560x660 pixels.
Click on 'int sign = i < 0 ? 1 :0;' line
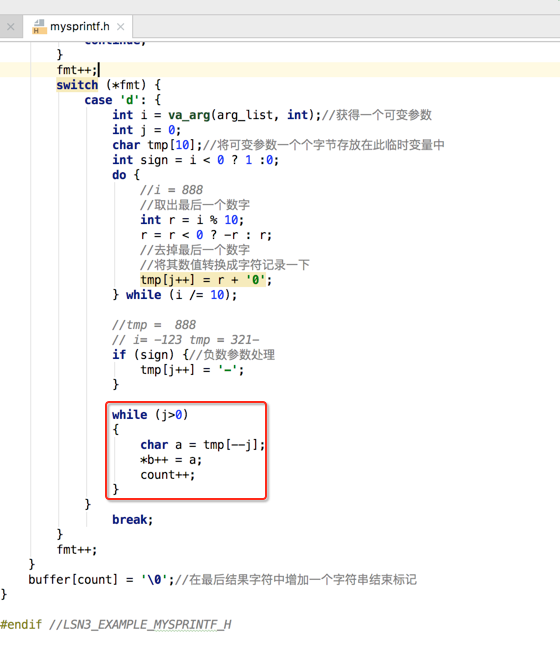click(x=195, y=160)
